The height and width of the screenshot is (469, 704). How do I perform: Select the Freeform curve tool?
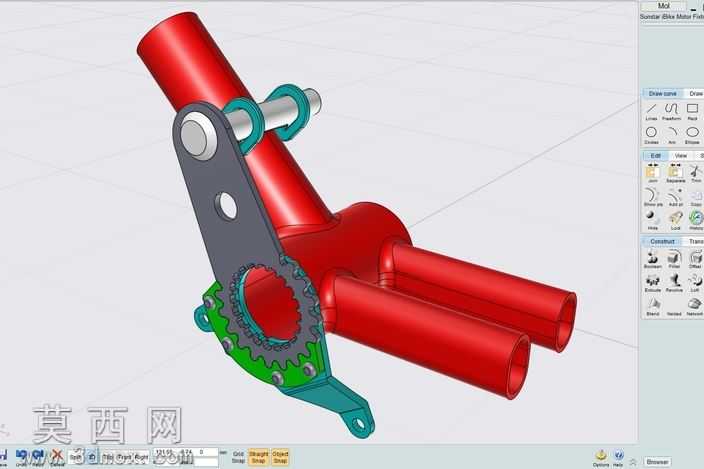point(671,112)
